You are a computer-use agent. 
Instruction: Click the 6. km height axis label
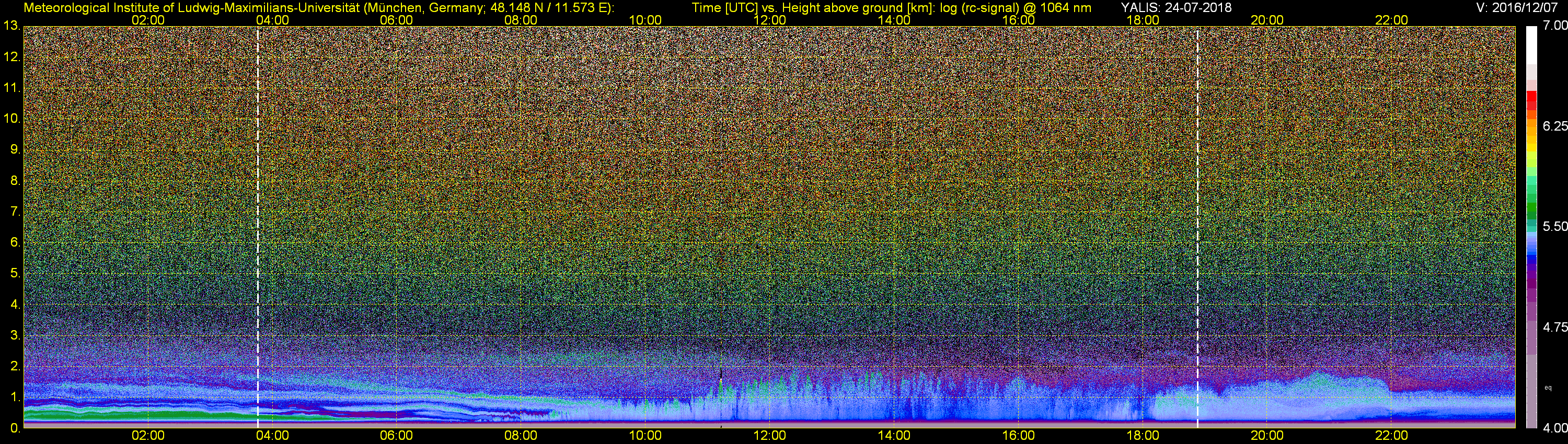pyautogui.click(x=15, y=243)
